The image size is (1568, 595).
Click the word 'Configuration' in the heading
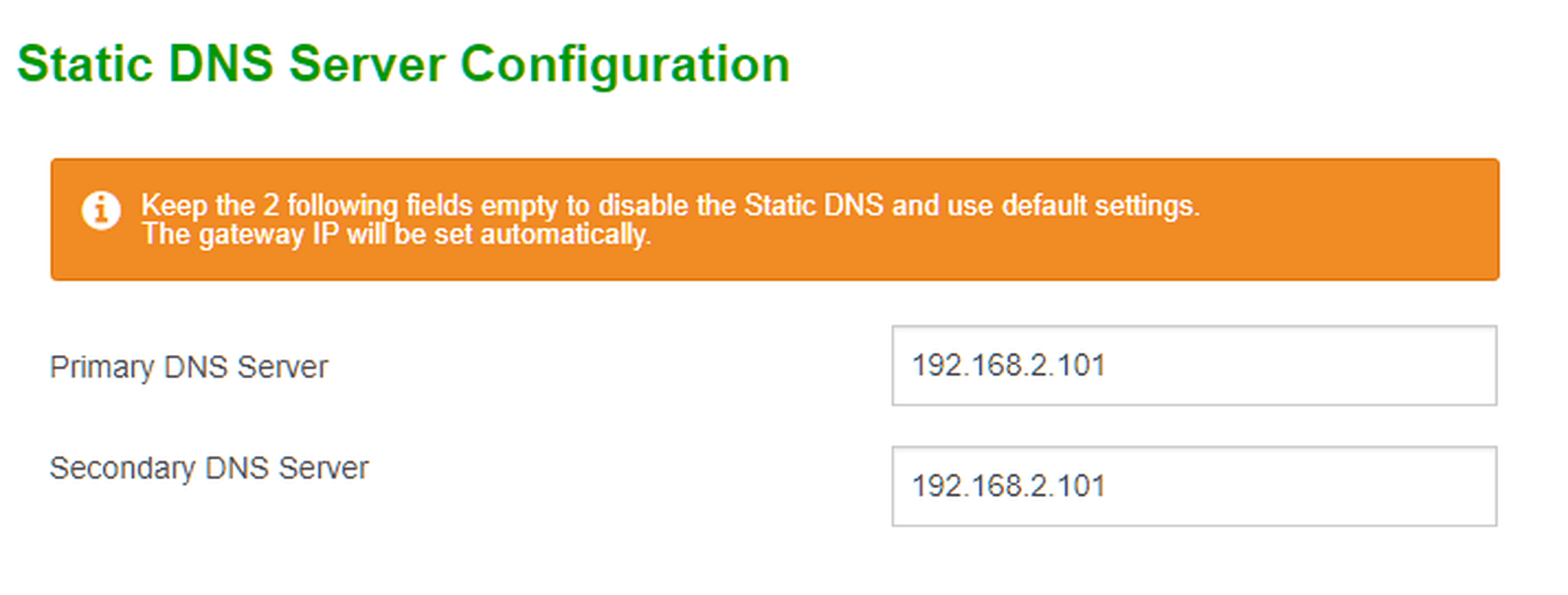pyautogui.click(x=625, y=65)
